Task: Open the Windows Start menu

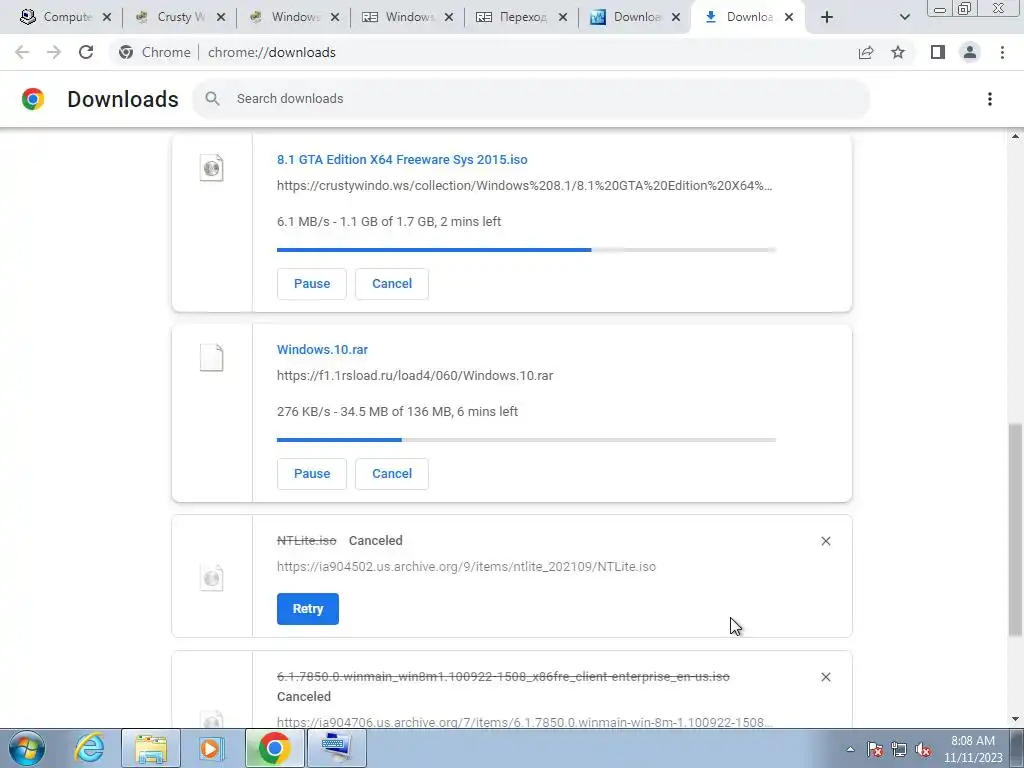Action: (x=27, y=748)
